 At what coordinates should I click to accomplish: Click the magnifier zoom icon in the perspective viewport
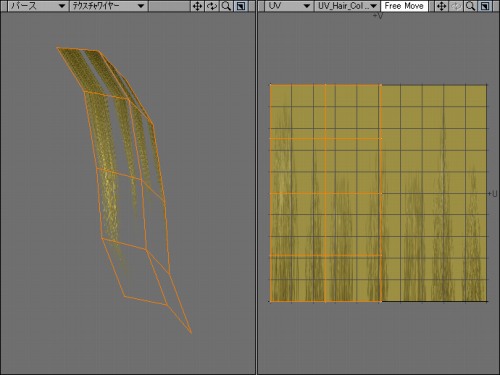click(226, 6)
